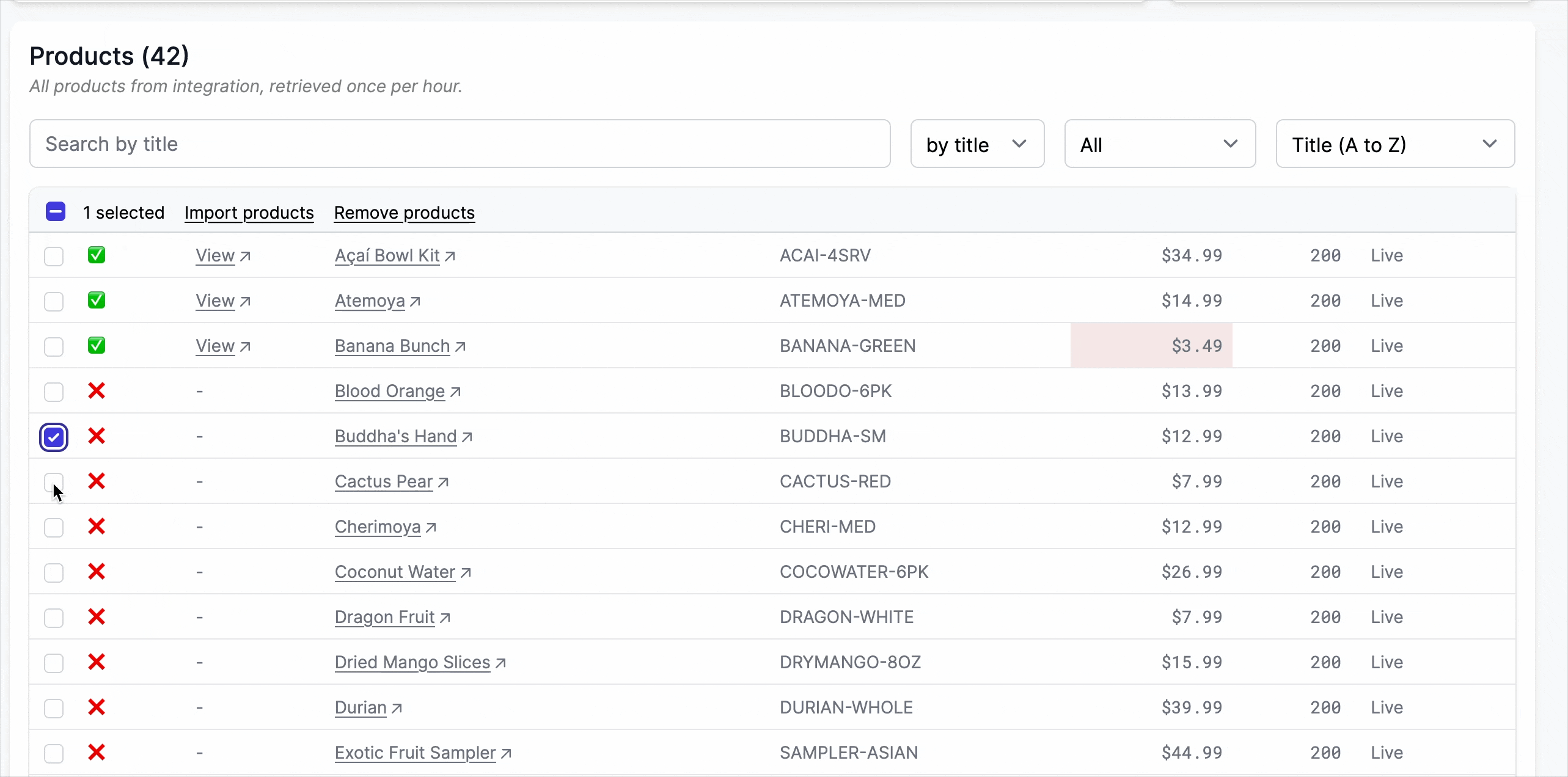Uncheck the Buddha's Hand row checkbox
The image size is (1568, 777).
54,436
